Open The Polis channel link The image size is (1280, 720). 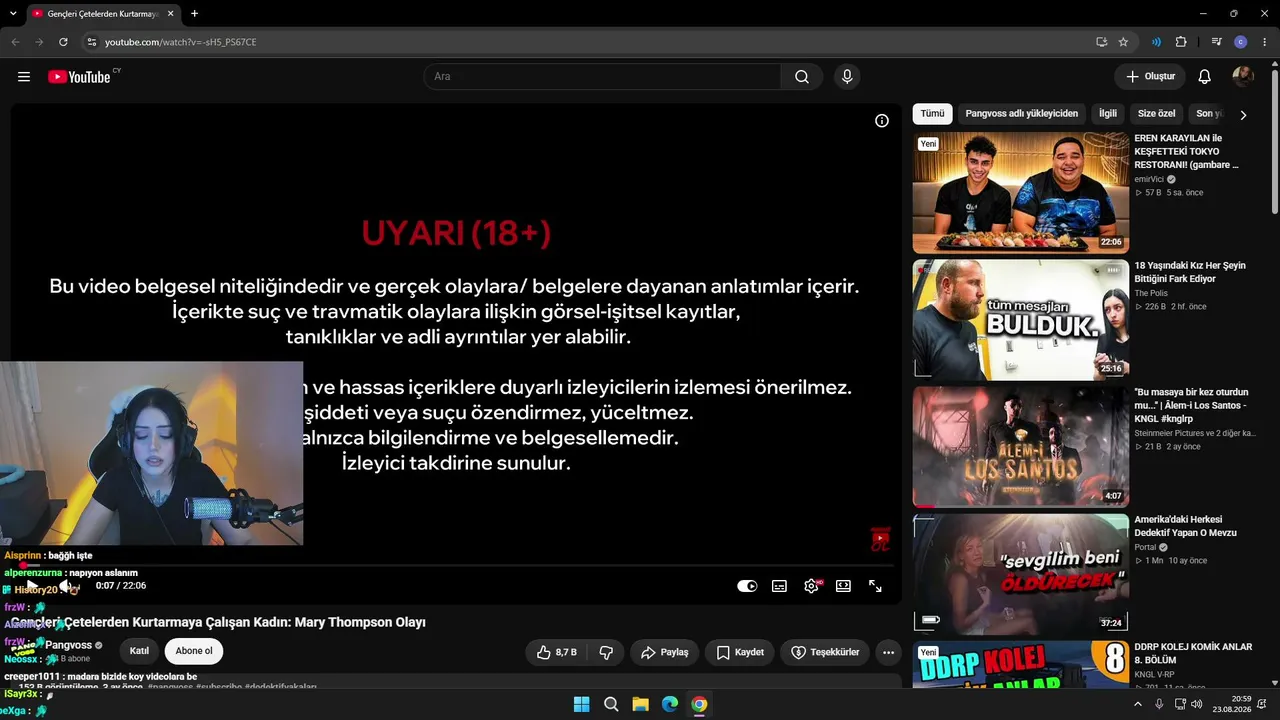1150,293
